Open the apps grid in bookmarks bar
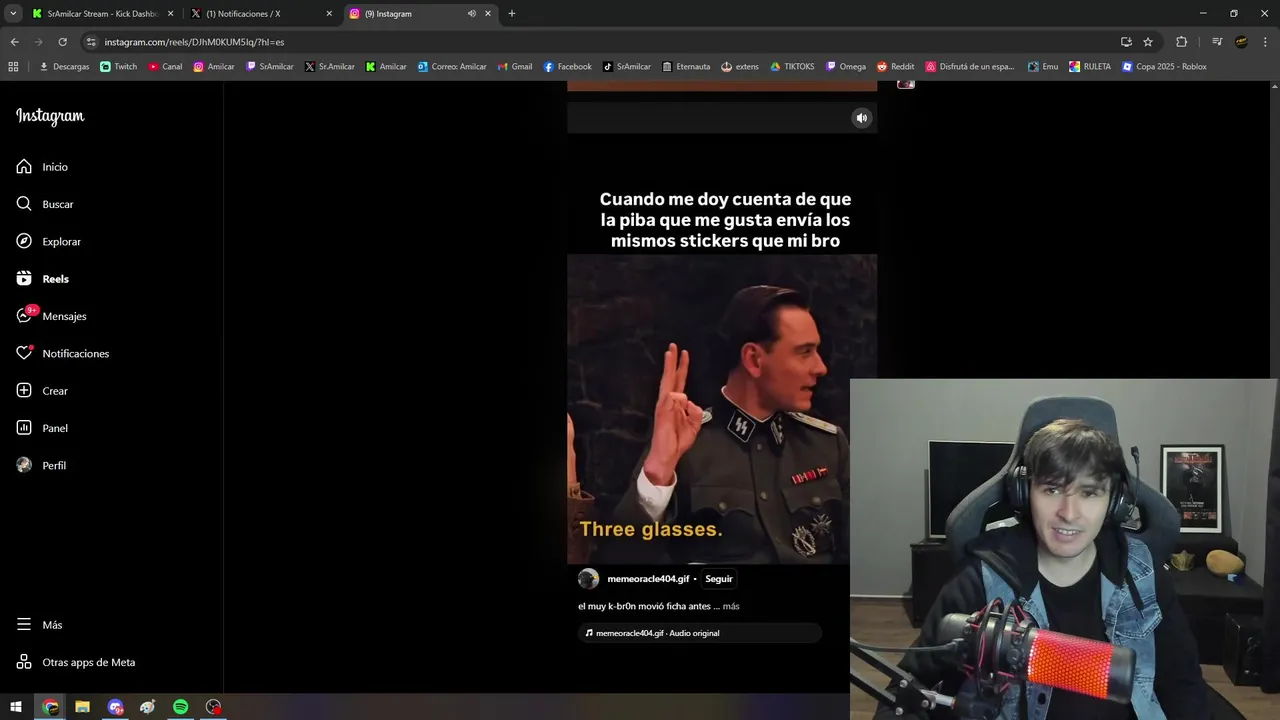The width and height of the screenshot is (1280, 720). click(x=13, y=67)
